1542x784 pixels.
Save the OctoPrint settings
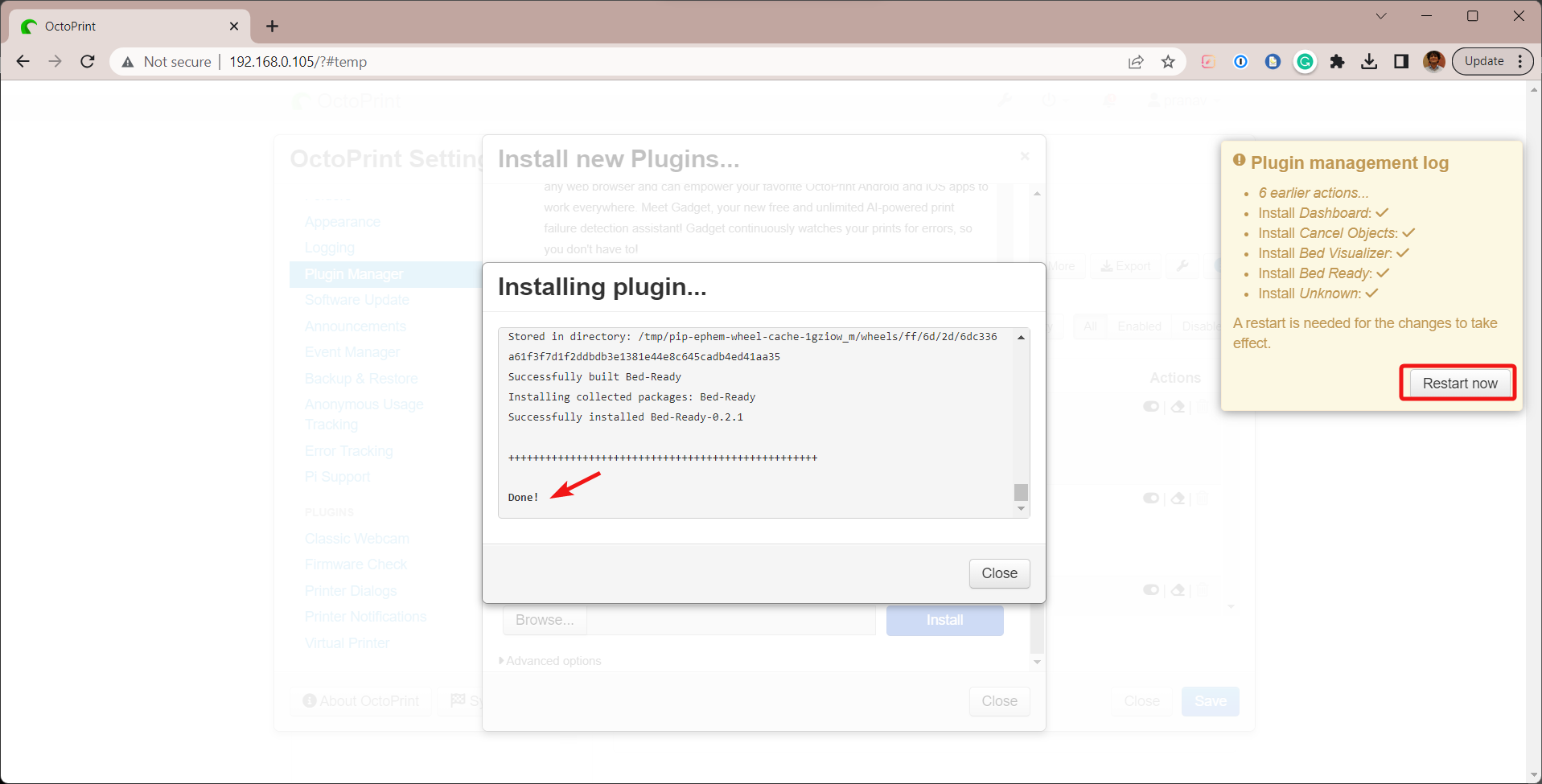click(x=1210, y=701)
